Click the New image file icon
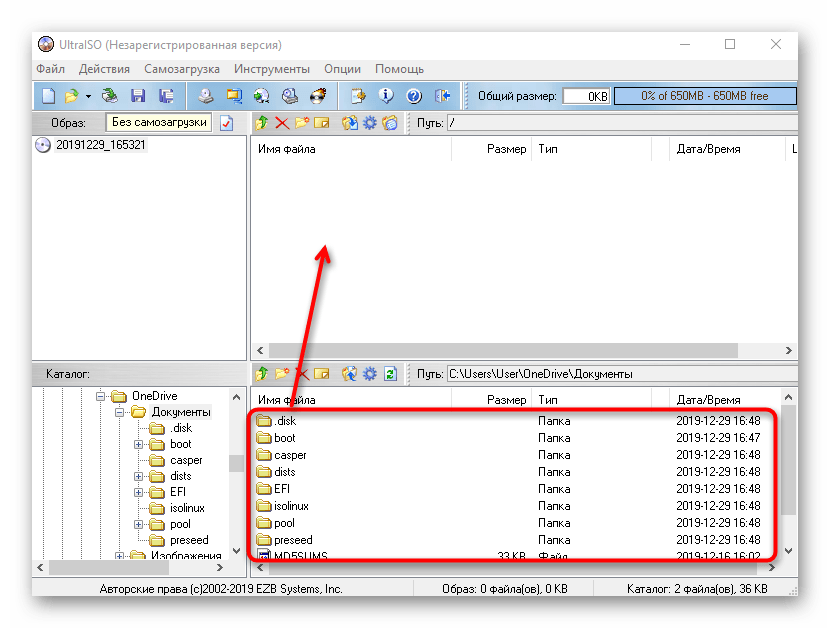 pyautogui.click(x=48, y=97)
